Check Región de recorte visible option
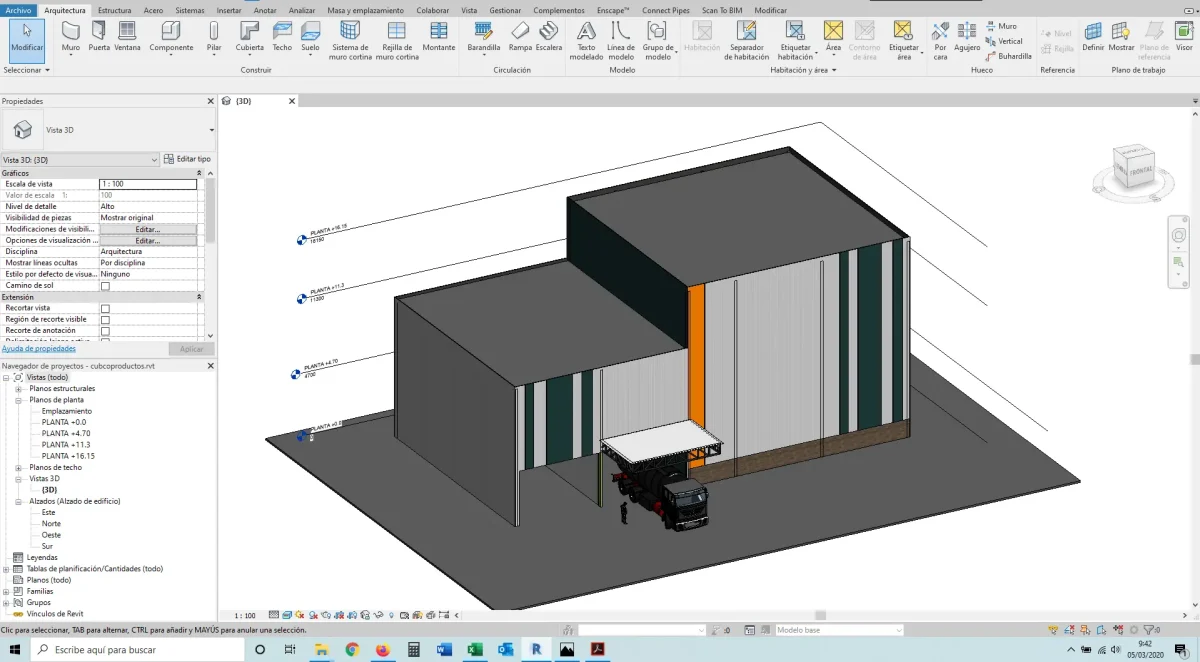Image resolution: width=1200 pixels, height=662 pixels. click(105, 320)
